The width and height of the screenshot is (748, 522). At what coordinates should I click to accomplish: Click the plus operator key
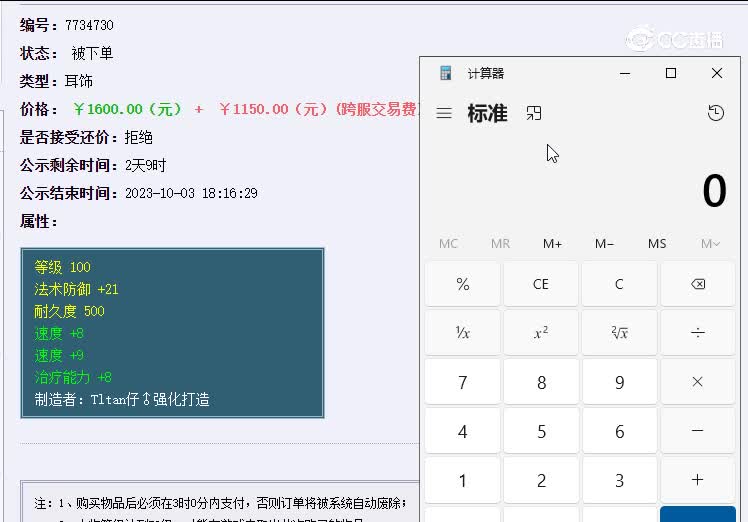point(697,480)
